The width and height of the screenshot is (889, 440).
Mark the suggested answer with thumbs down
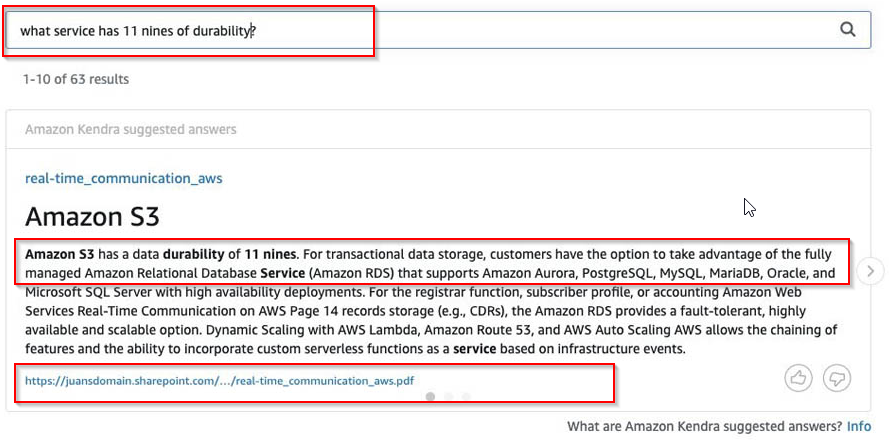[x=836, y=378]
